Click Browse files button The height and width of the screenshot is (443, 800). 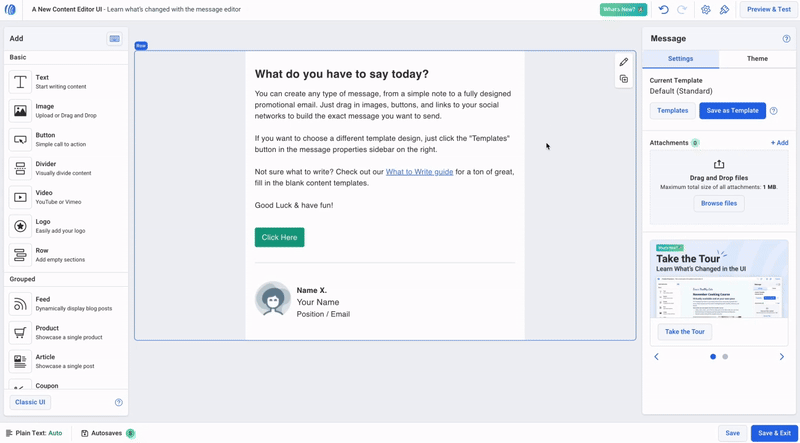pyautogui.click(x=718, y=203)
